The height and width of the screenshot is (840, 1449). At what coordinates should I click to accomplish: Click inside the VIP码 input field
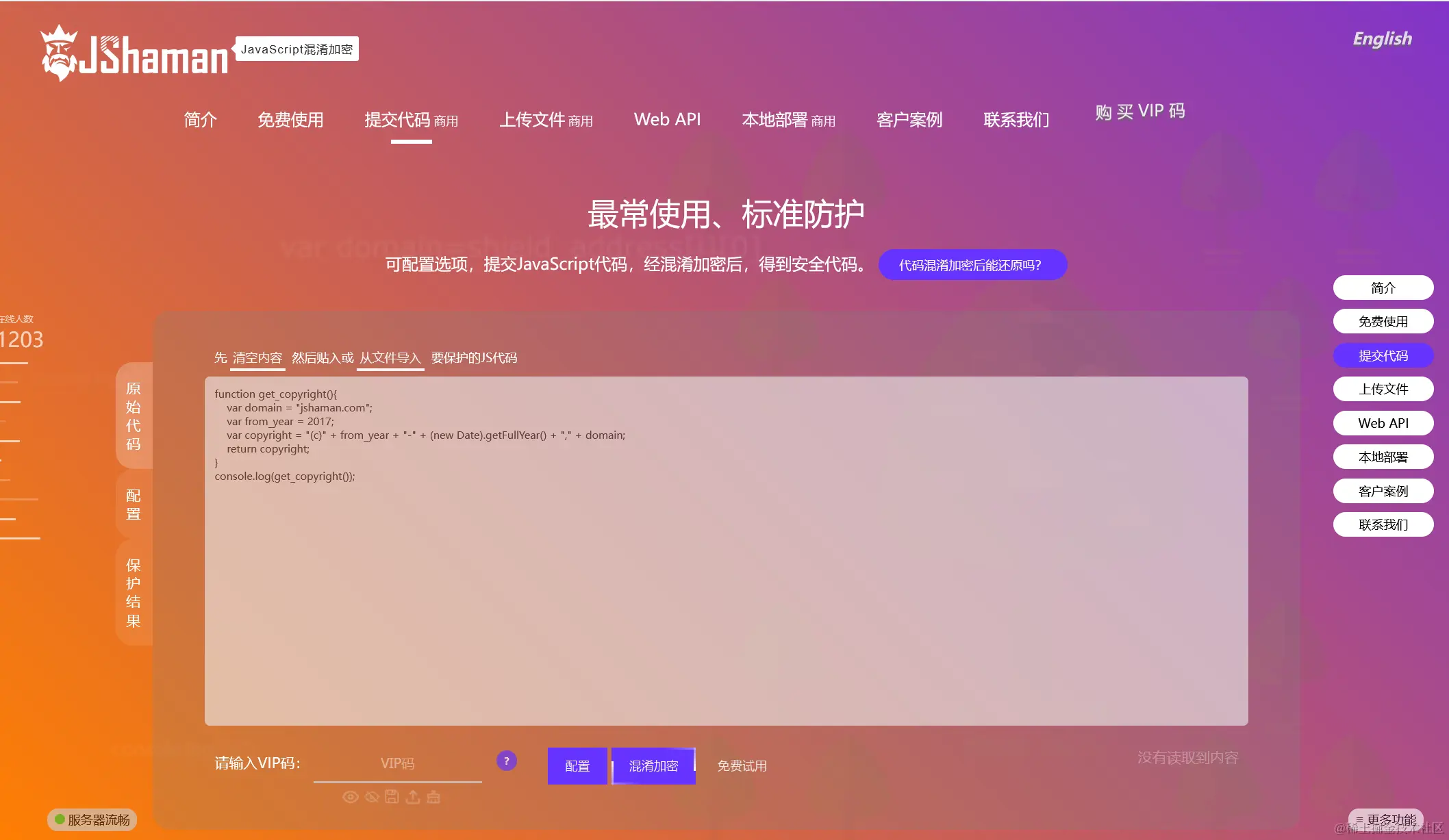tap(397, 763)
